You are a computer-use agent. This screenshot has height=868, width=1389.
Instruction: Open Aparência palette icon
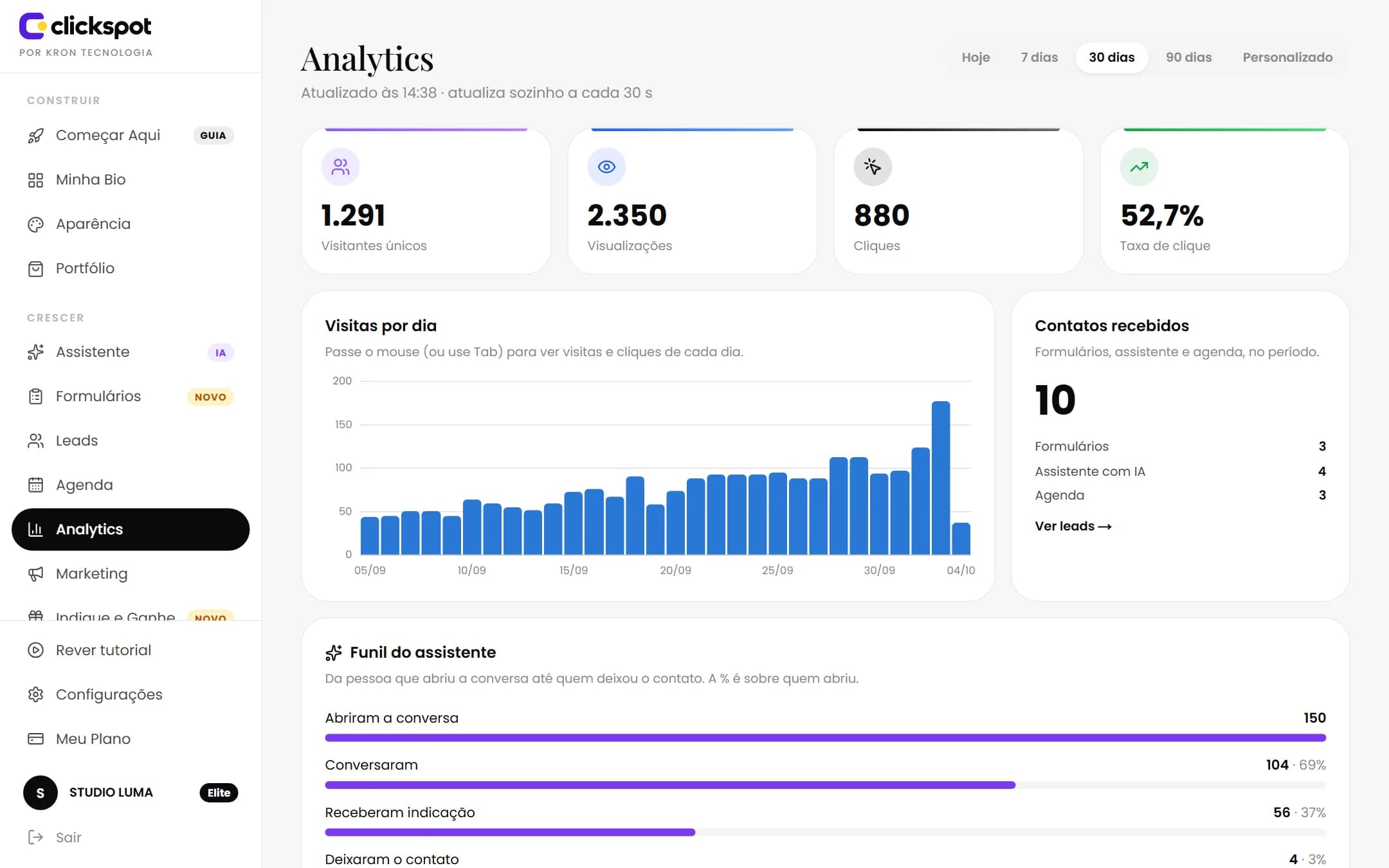click(x=36, y=224)
